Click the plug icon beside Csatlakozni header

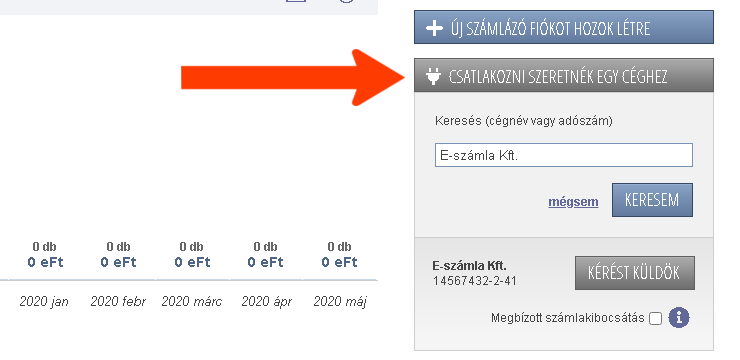[x=433, y=76]
